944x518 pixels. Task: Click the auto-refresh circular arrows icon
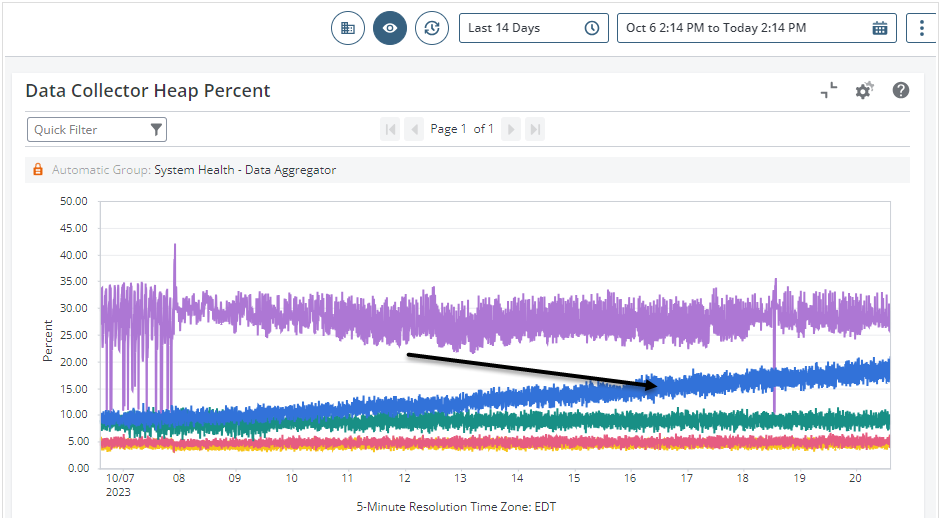coord(432,28)
